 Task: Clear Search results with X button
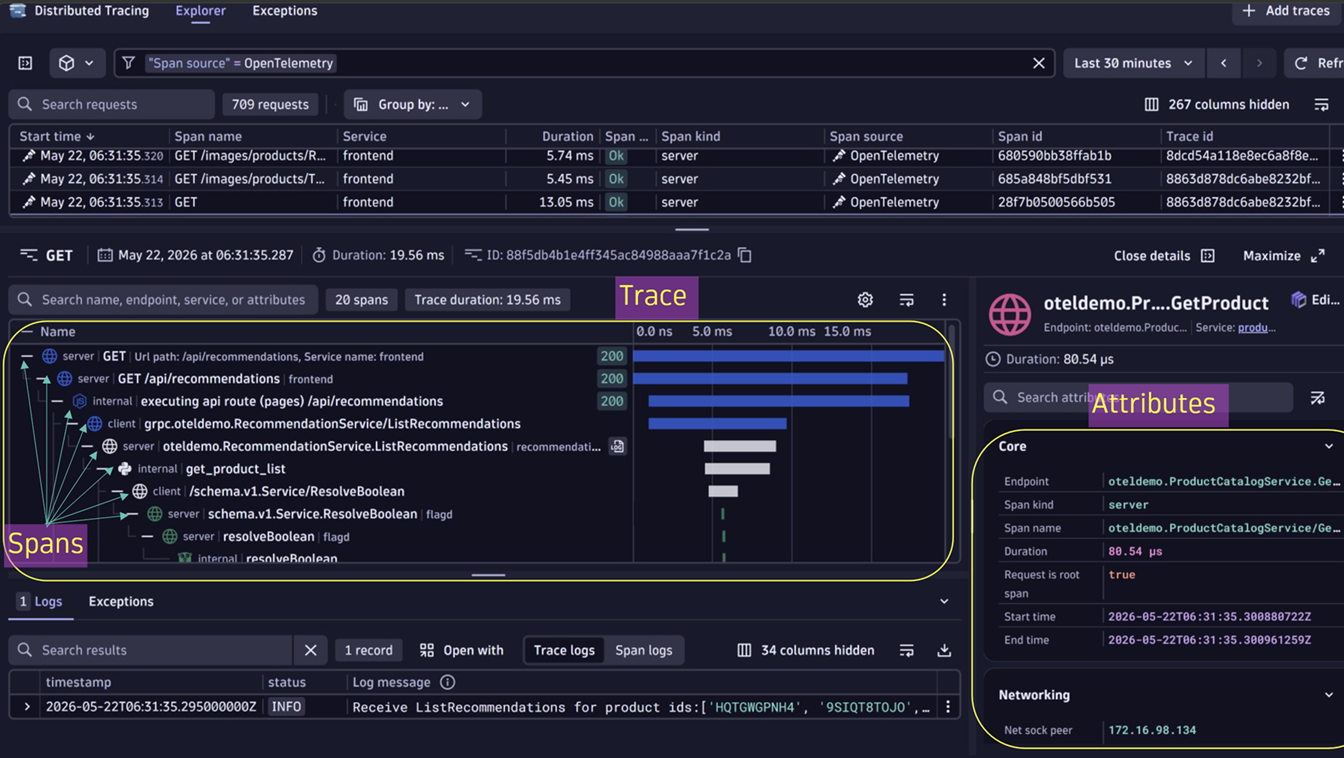(x=310, y=650)
